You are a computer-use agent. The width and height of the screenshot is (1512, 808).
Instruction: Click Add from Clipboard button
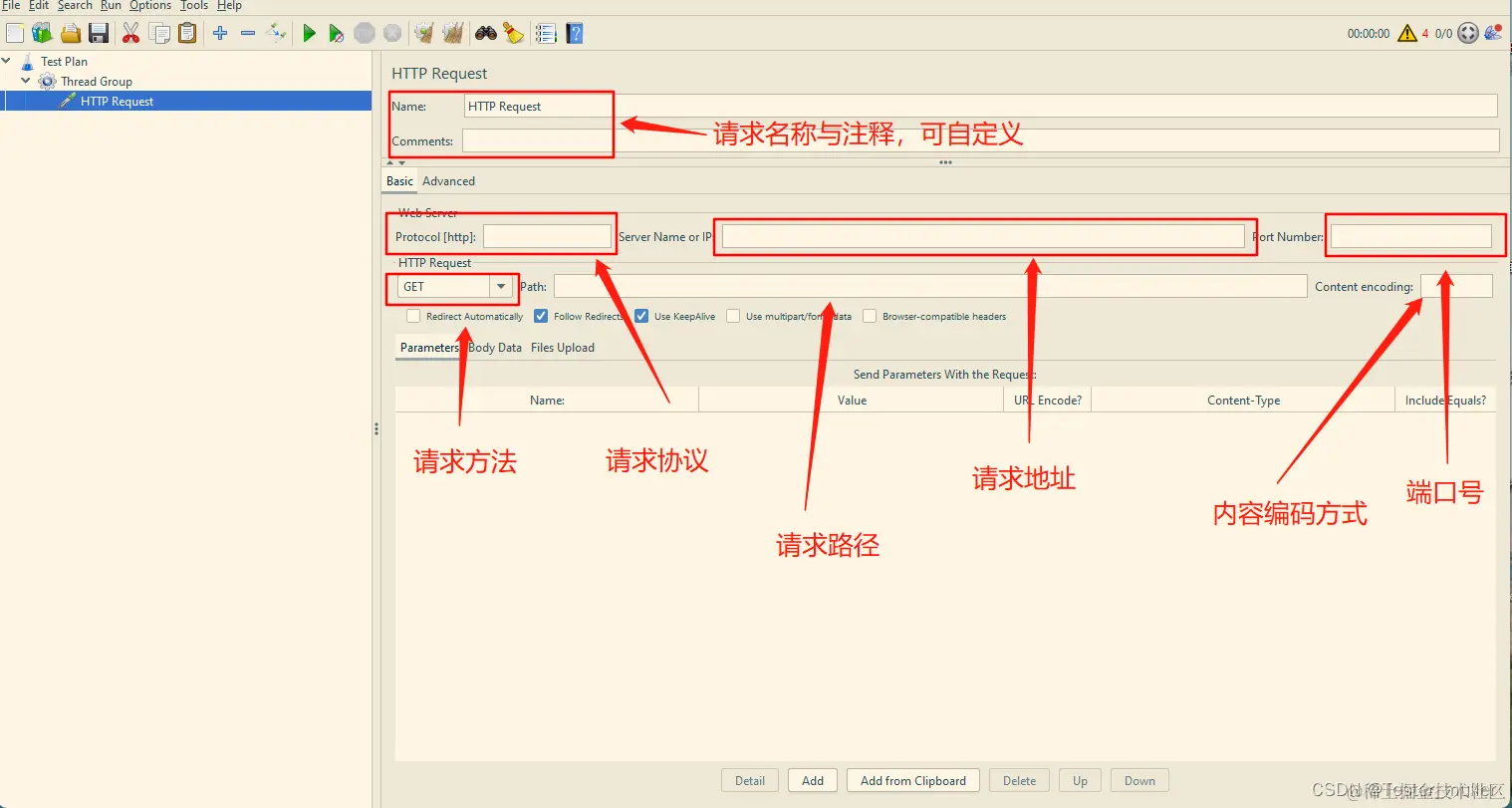point(913,781)
